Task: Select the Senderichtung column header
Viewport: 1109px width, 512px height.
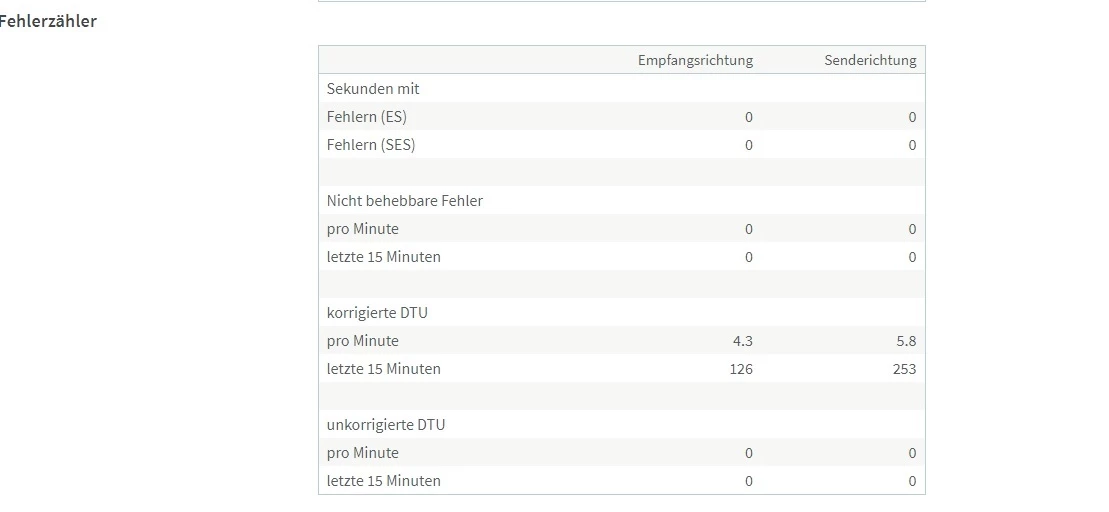Action: [x=870, y=60]
